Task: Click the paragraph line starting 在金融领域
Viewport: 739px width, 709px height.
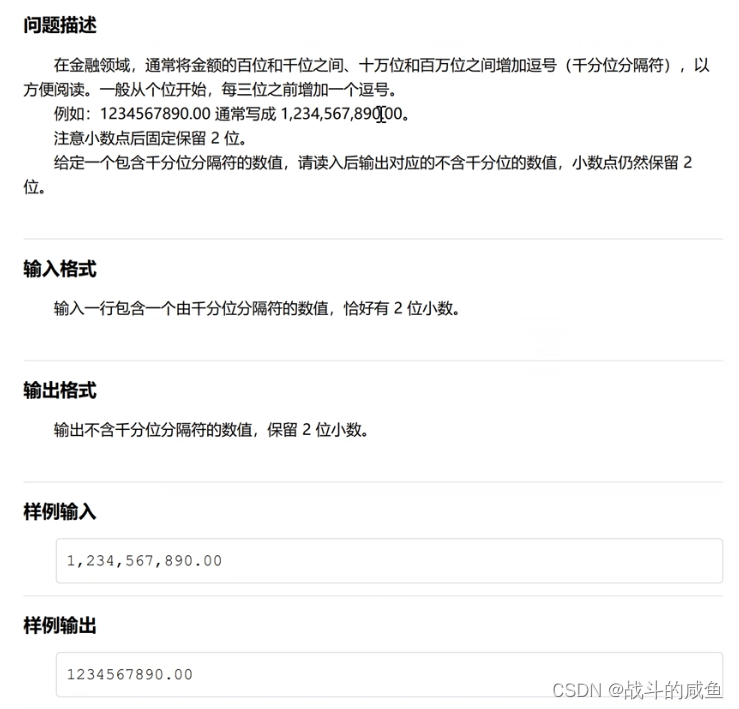Action: click(x=381, y=65)
